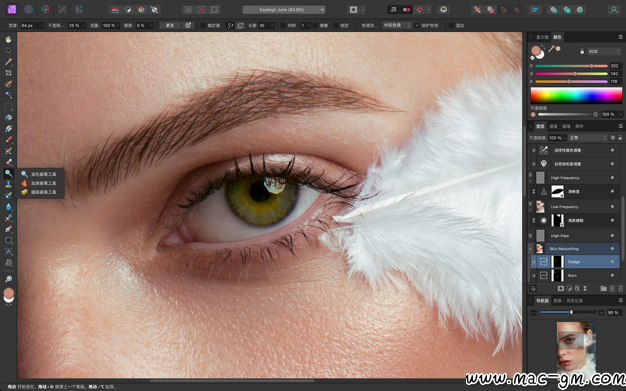This screenshot has height=391, width=626.
Task: Collapse the Skin Retouching group
Action: coord(531,248)
